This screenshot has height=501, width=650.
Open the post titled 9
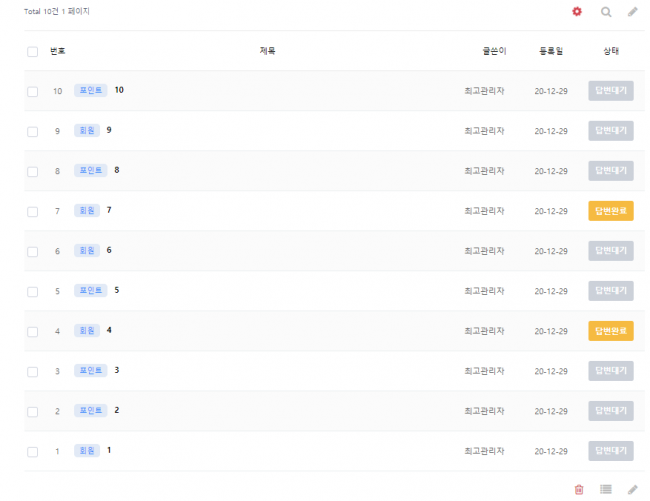[109, 130]
